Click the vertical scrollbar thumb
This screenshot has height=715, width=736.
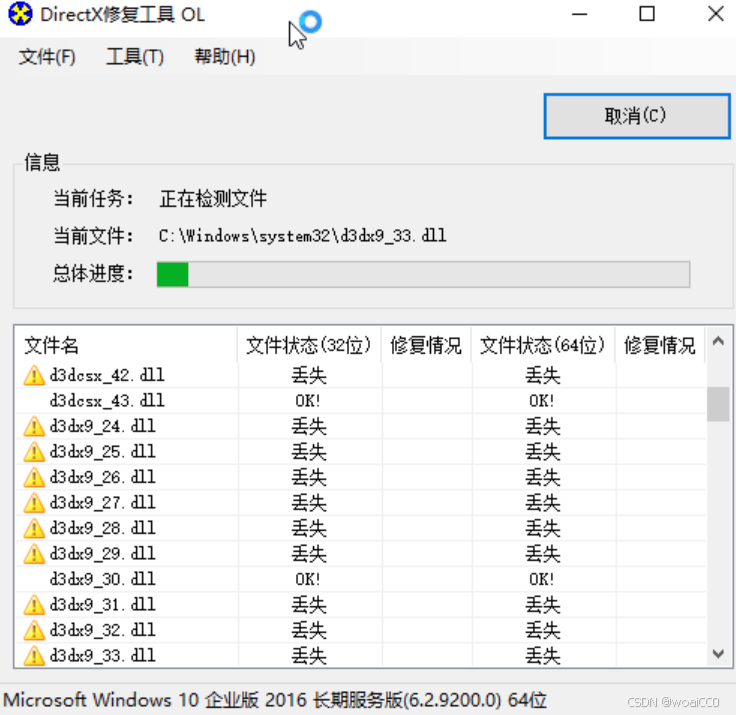718,404
